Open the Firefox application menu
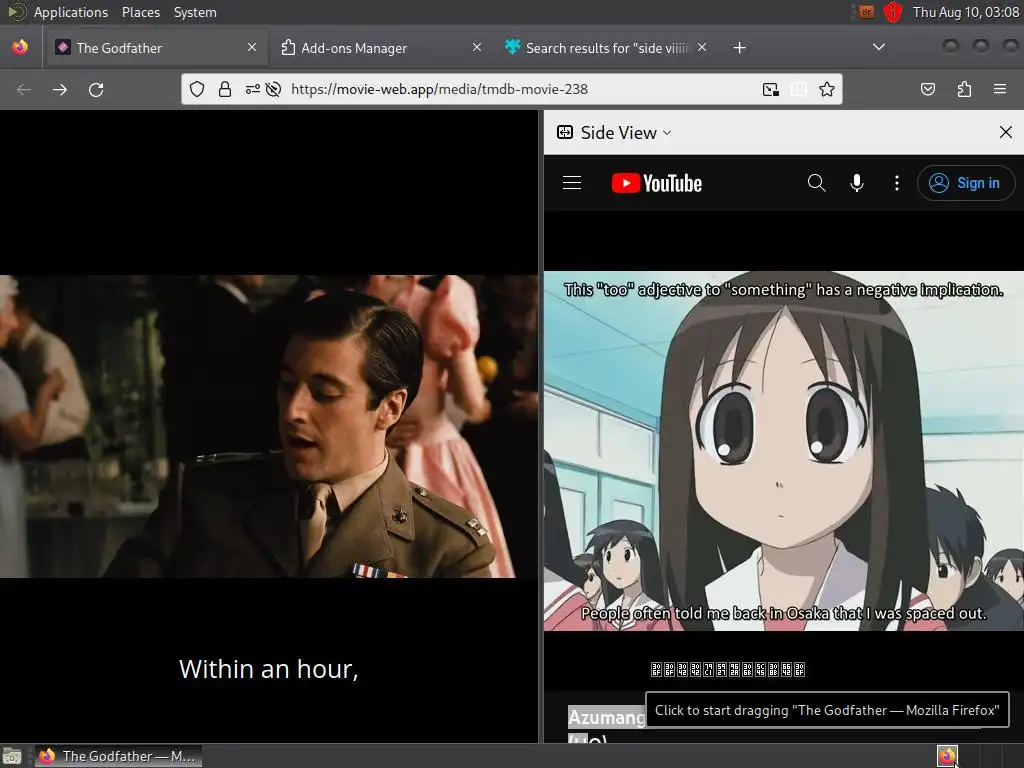The width and height of the screenshot is (1024, 768). 1000,89
